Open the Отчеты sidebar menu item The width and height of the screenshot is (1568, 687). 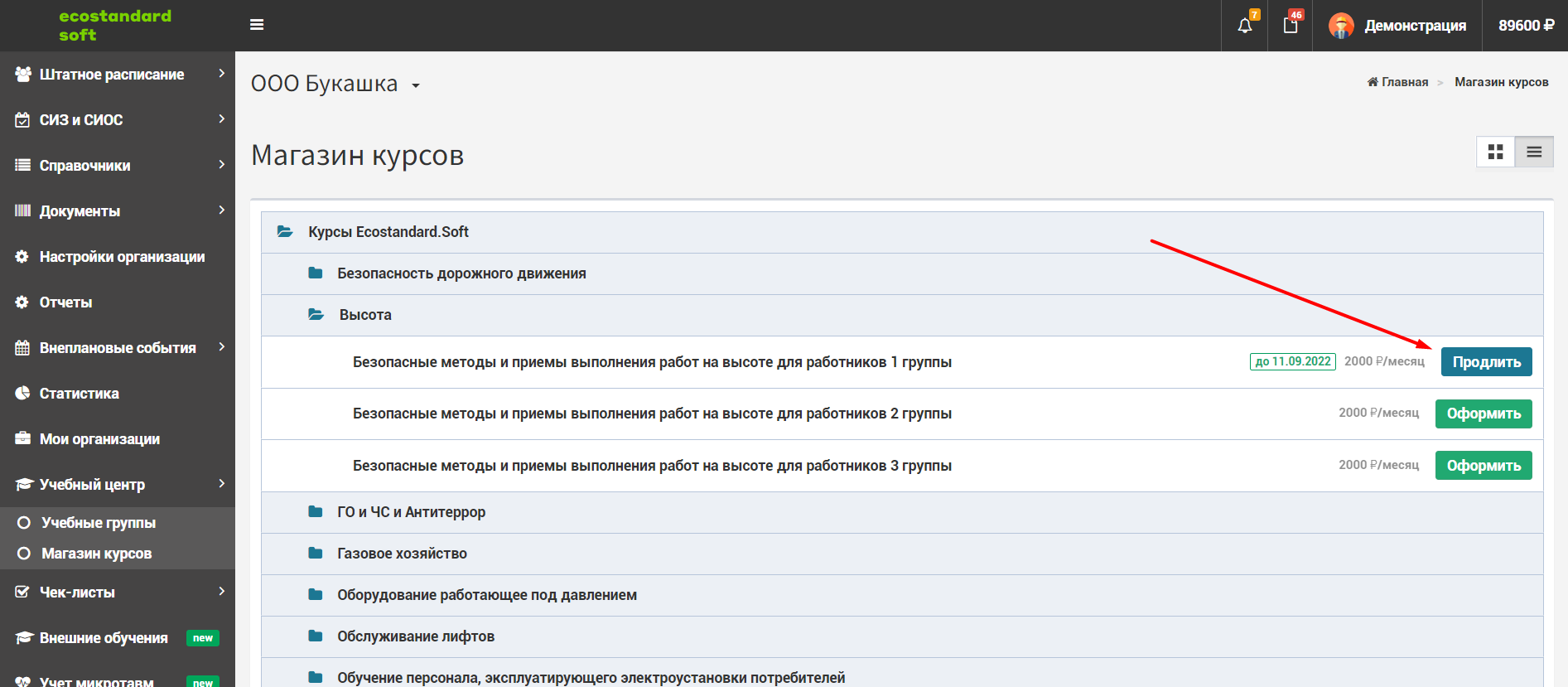pyautogui.click(x=118, y=302)
